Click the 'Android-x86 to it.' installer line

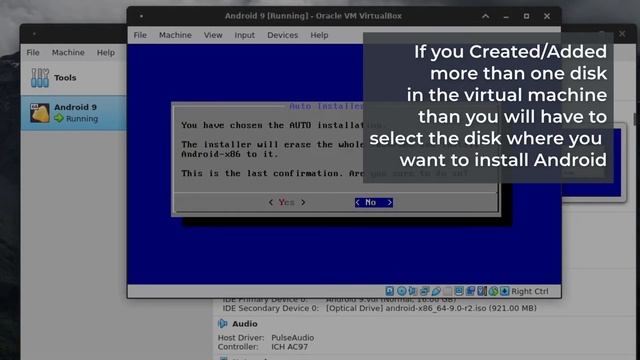click(x=230, y=154)
